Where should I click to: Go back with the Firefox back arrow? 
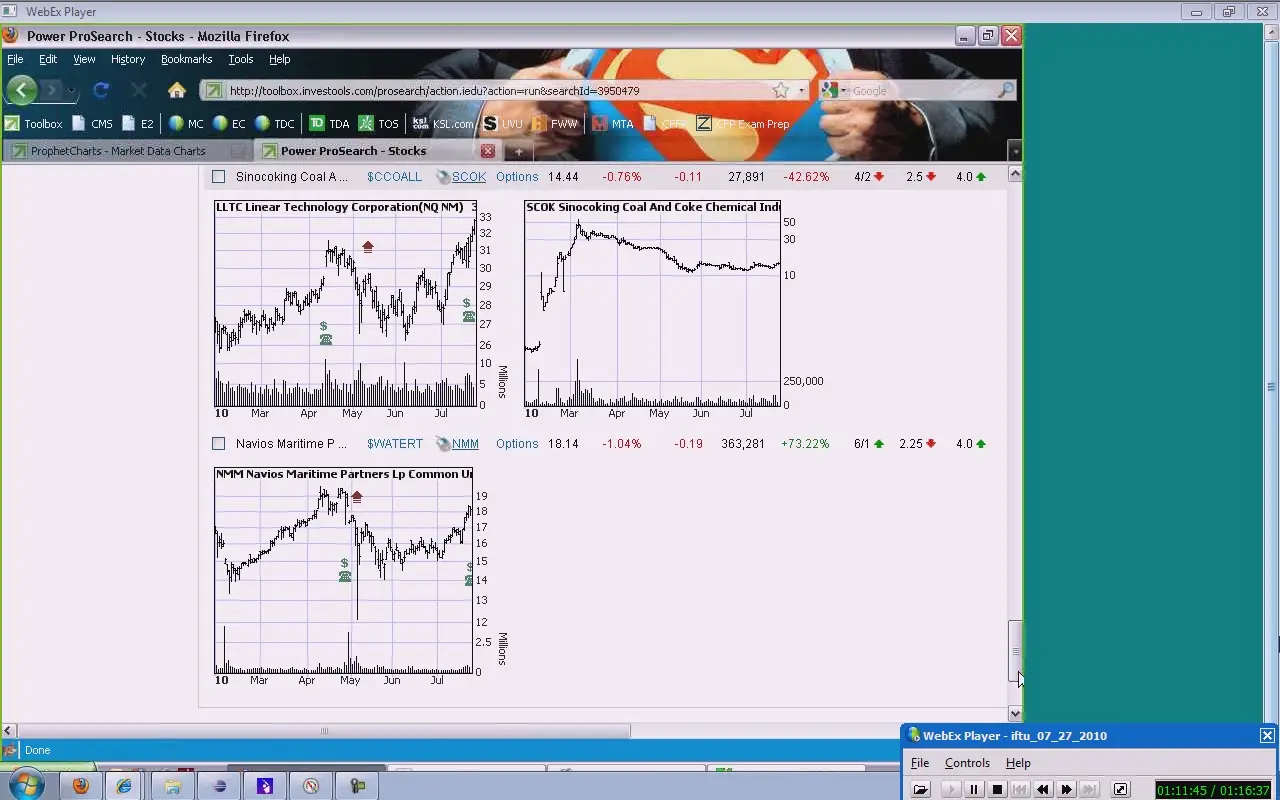pyautogui.click(x=21, y=90)
